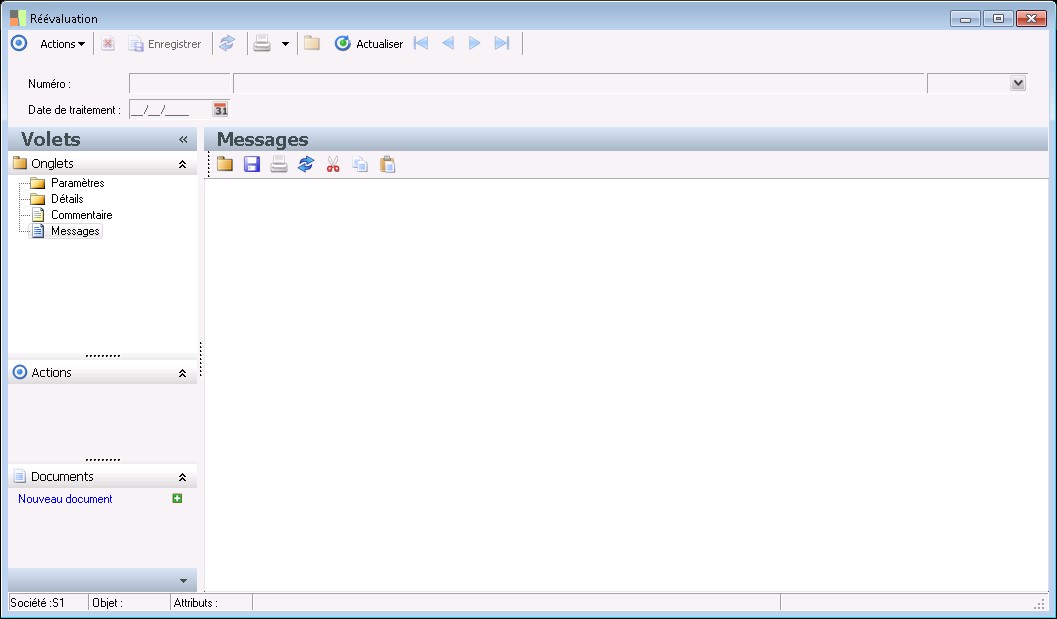This screenshot has height=619, width=1057.
Task: Click the floppy disk save icon in Messages toolbar
Action: tap(251, 164)
